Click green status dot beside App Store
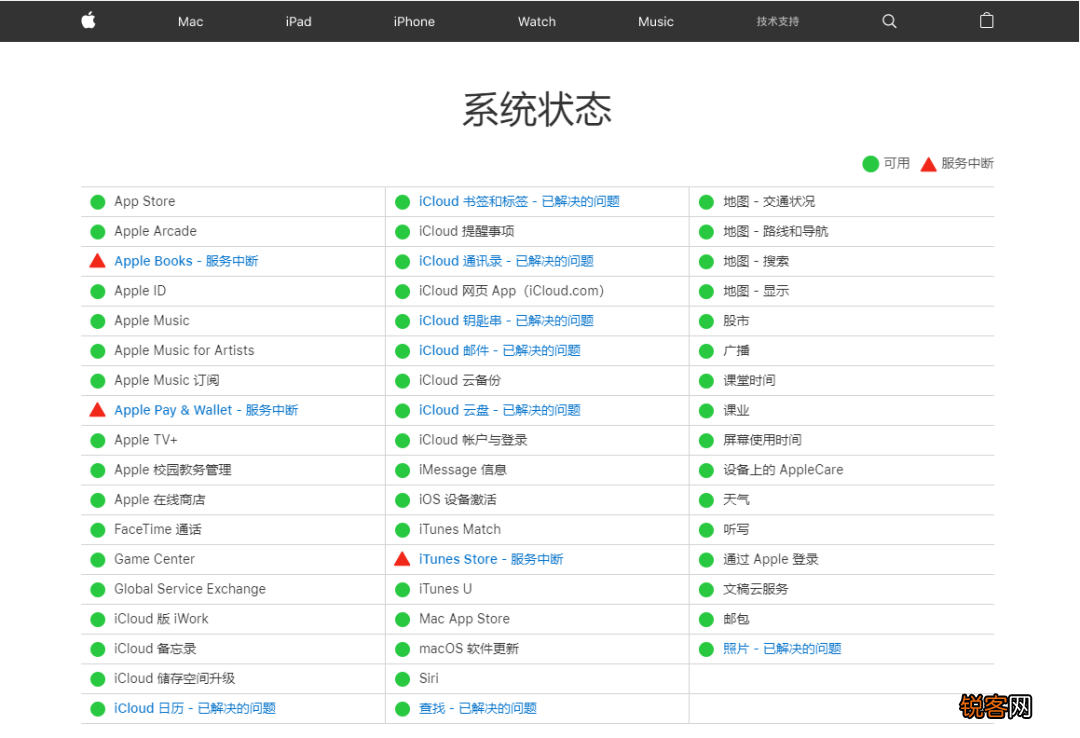1080x738 pixels. click(x=98, y=202)
